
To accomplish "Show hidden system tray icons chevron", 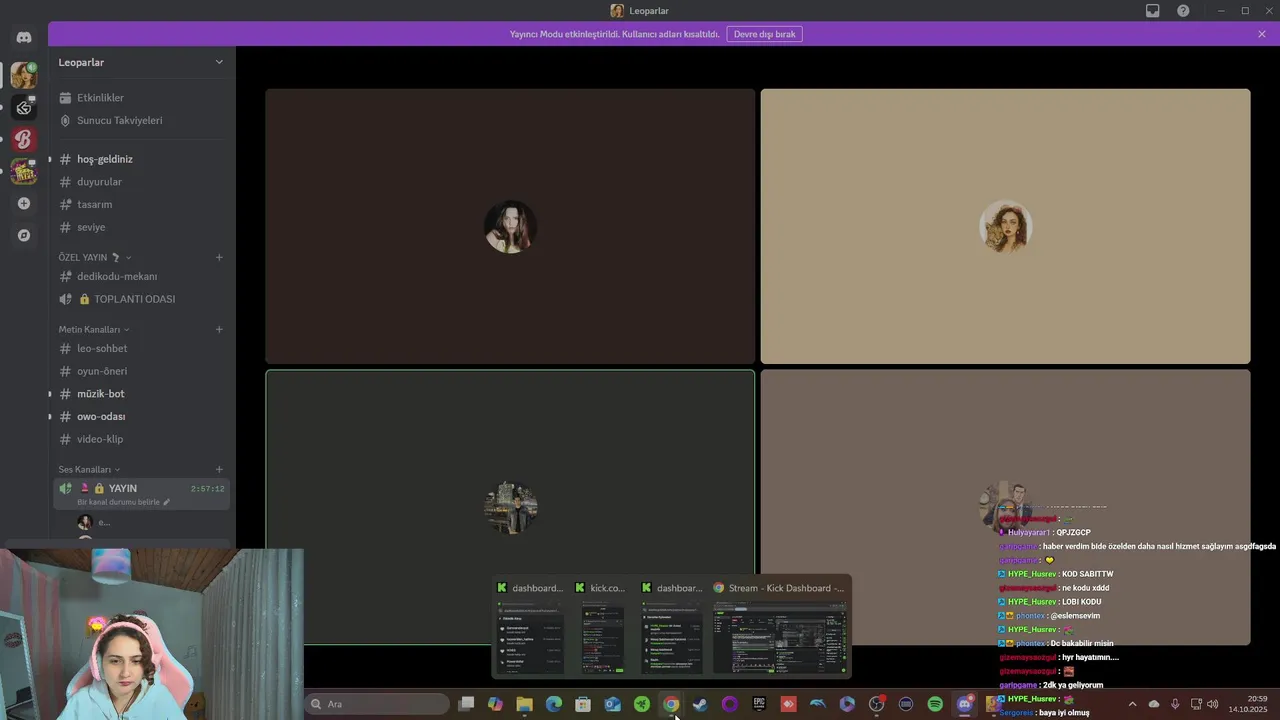I will point(1132,704).
